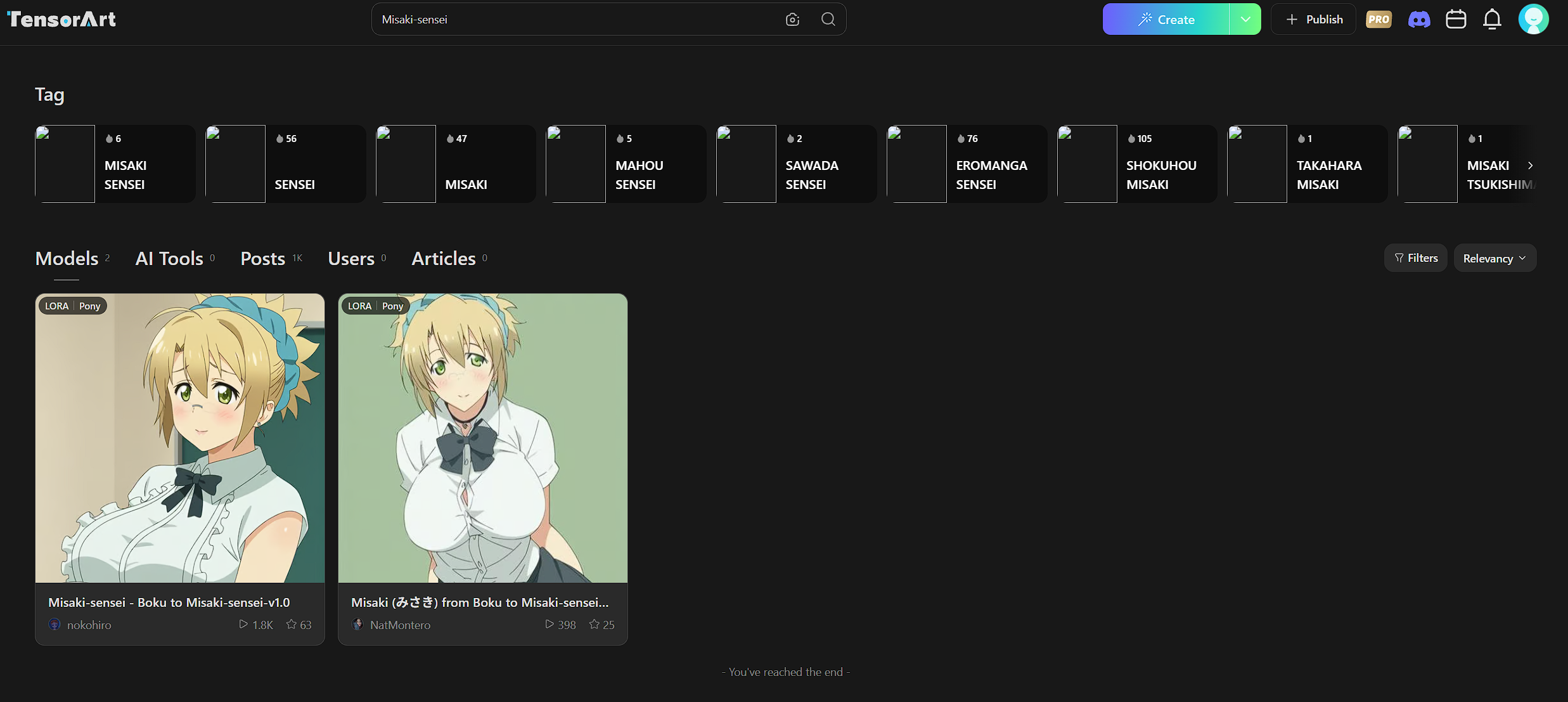Screen dimensions: 1568x702
Task: Click the image search camera icon
Action: click(x=792, y=20)
